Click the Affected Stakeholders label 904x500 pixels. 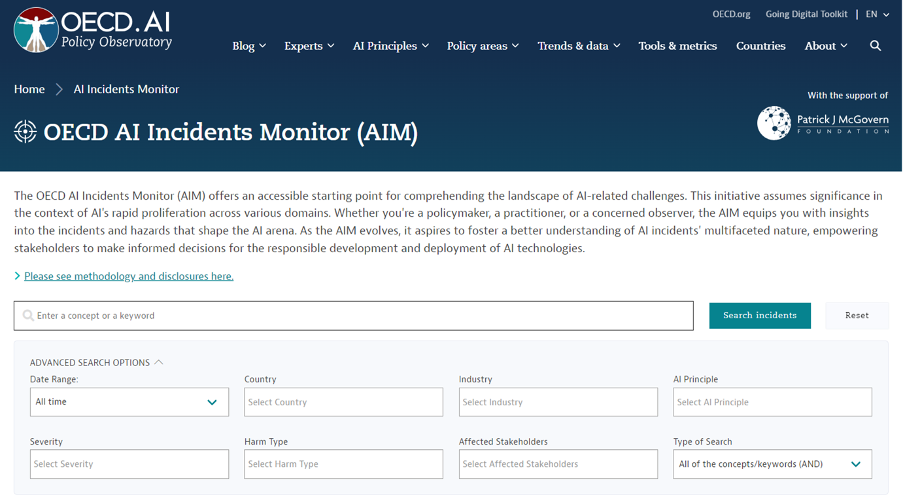coord(503,442)
